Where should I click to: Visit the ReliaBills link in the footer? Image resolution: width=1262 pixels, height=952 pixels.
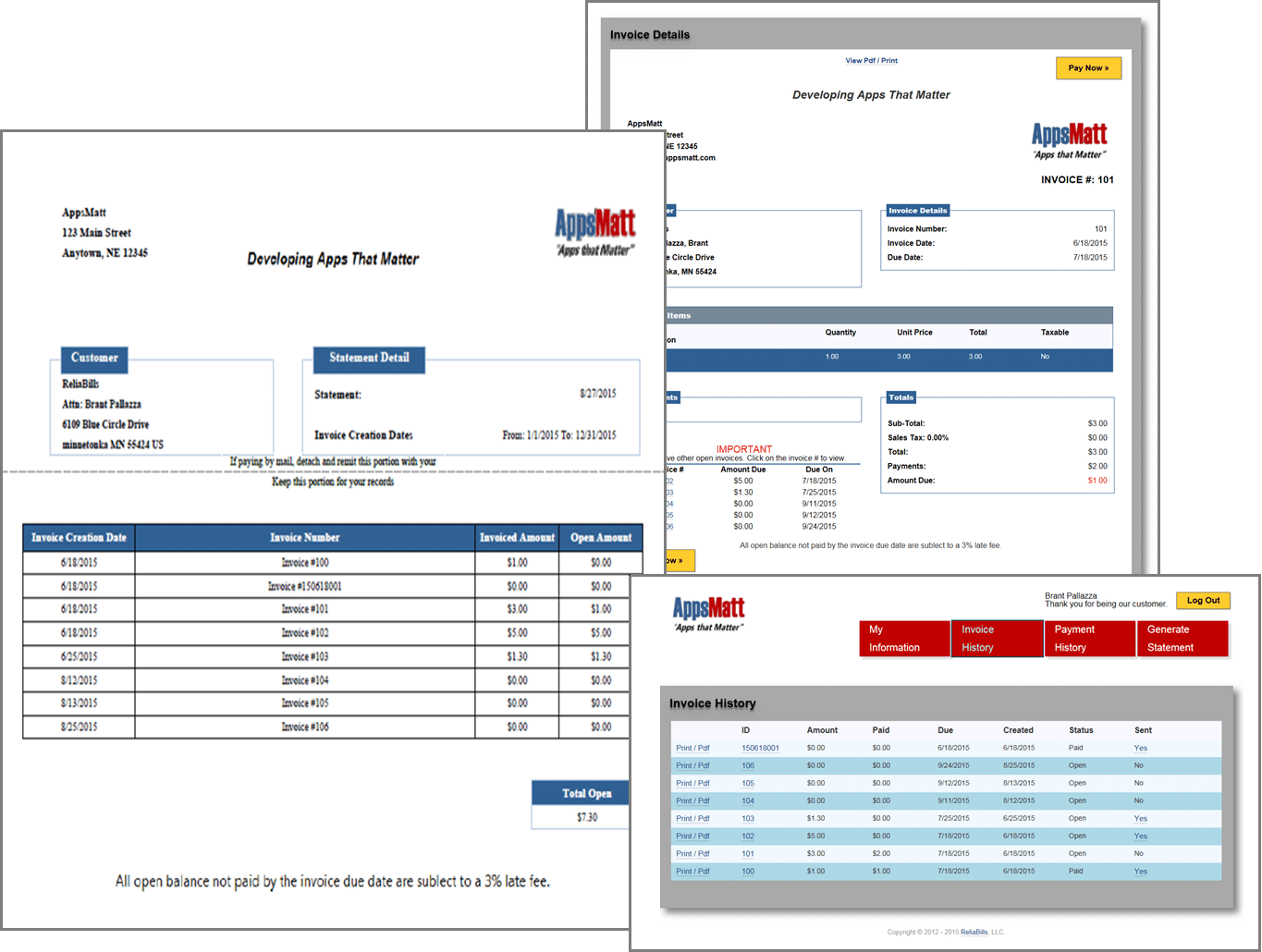tap(974, 931)
